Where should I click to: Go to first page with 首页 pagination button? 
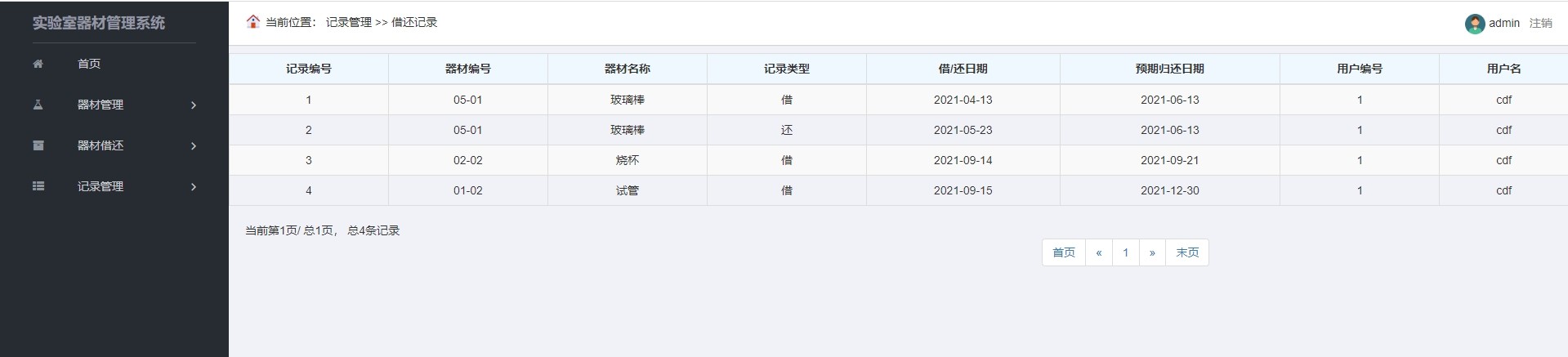click(1063, 252)
